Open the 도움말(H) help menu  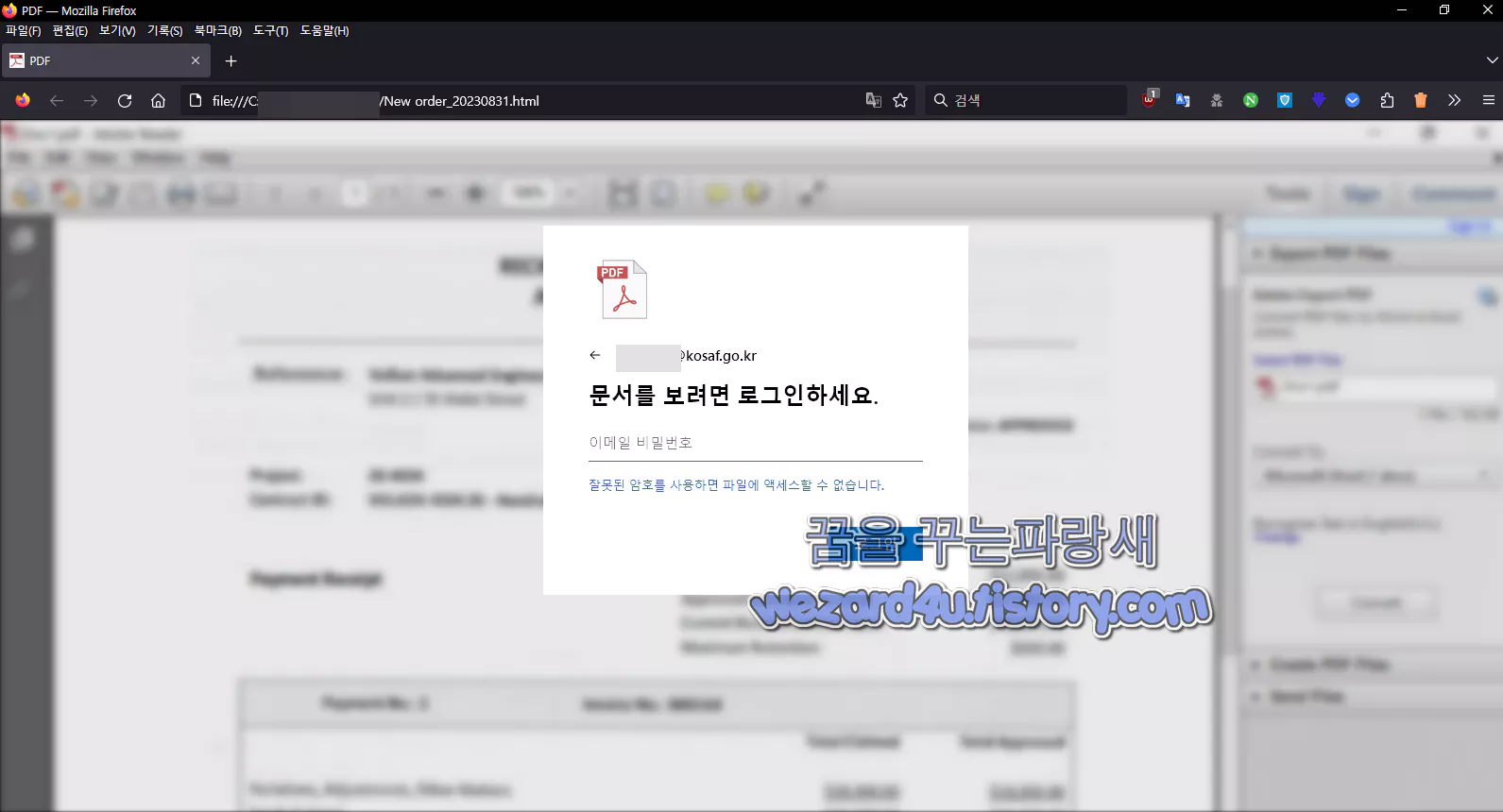(325, 31)
